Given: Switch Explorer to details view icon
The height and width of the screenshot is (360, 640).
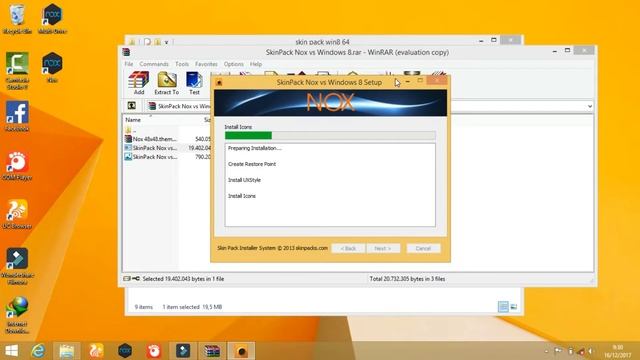Looking at the screenshot, I should [x=503, y=307].
